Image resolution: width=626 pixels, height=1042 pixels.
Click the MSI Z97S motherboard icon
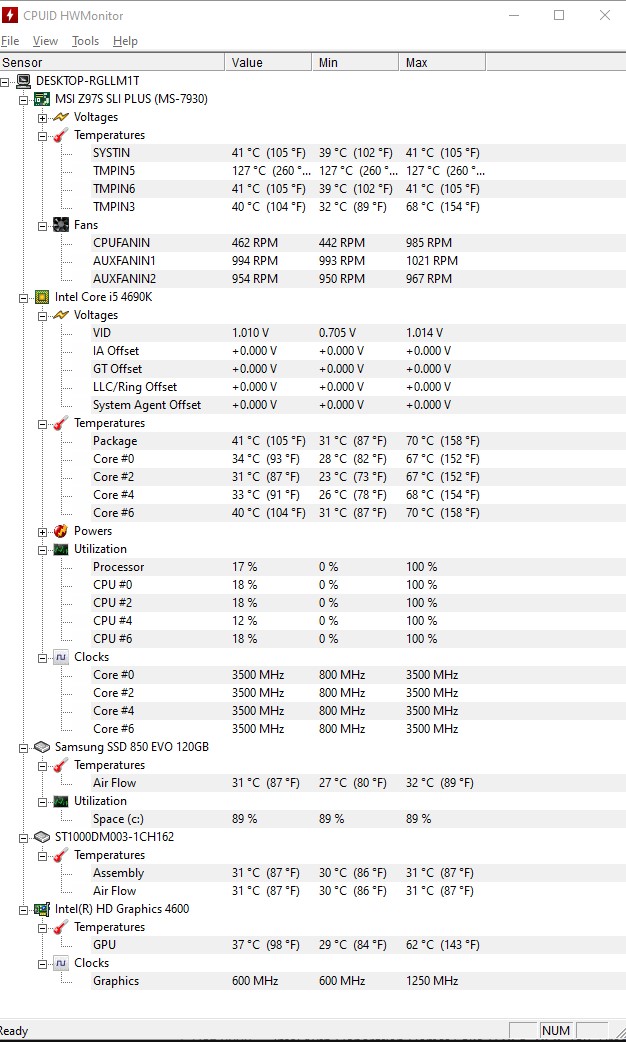[x=42, y=99]
